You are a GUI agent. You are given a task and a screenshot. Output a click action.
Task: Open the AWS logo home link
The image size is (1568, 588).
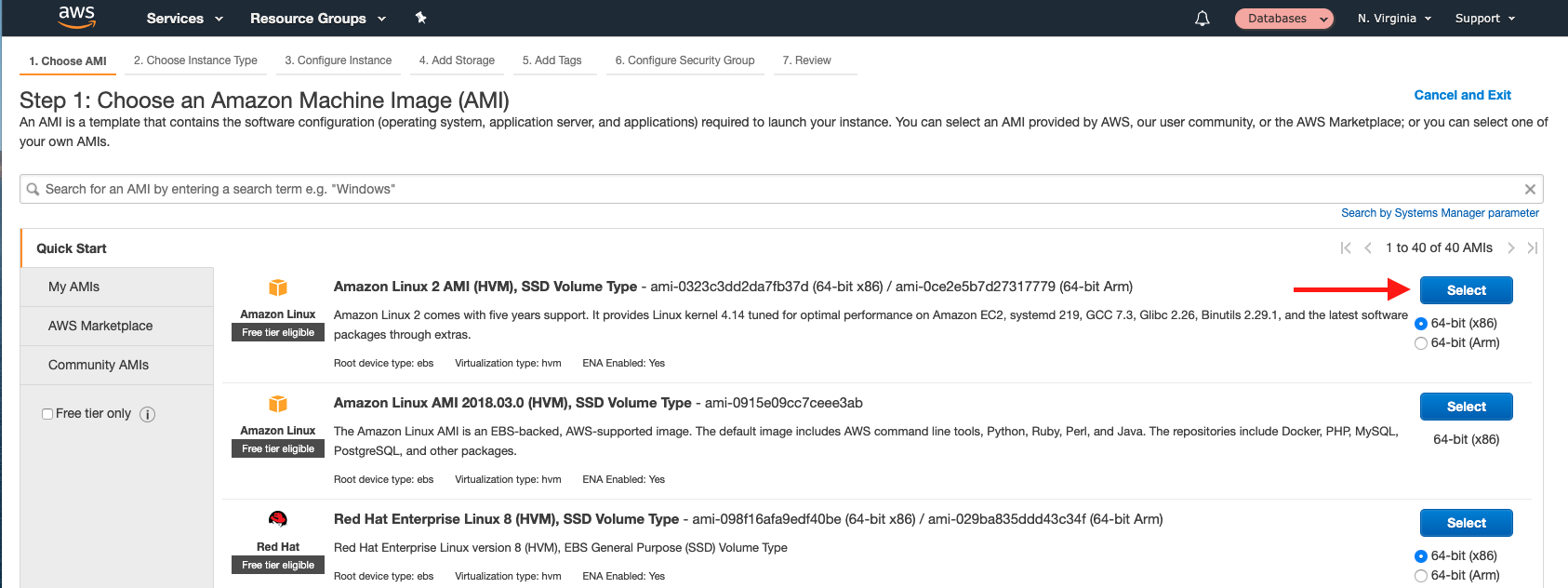point(76,17)
